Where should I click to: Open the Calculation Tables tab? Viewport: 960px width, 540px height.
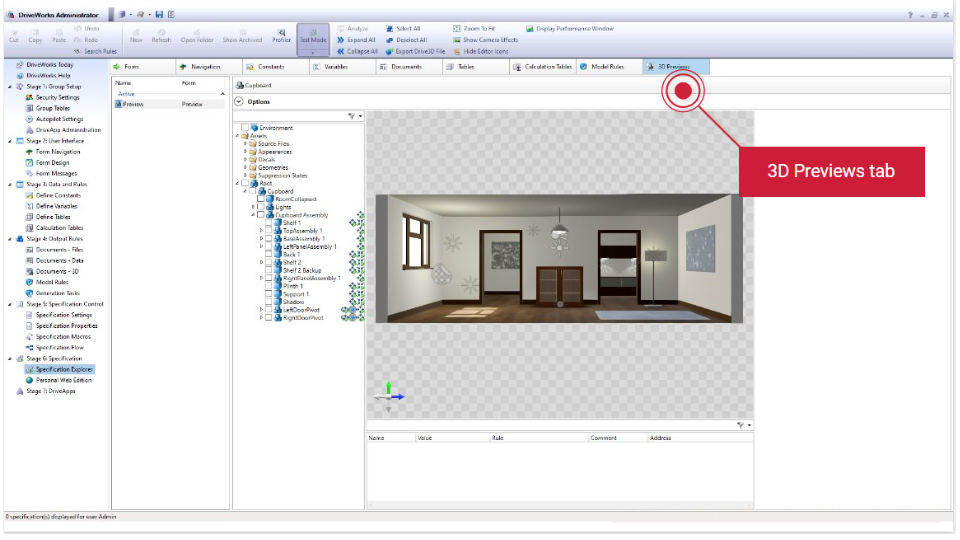543,67
